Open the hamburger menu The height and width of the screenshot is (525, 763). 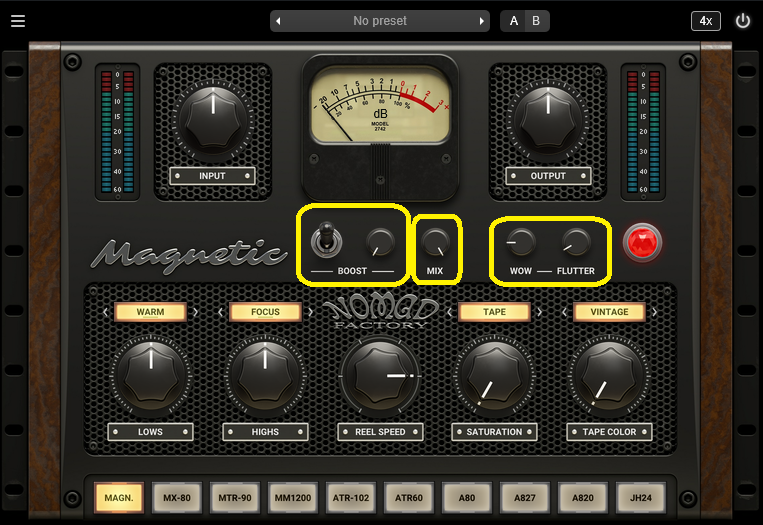point(18,21)
